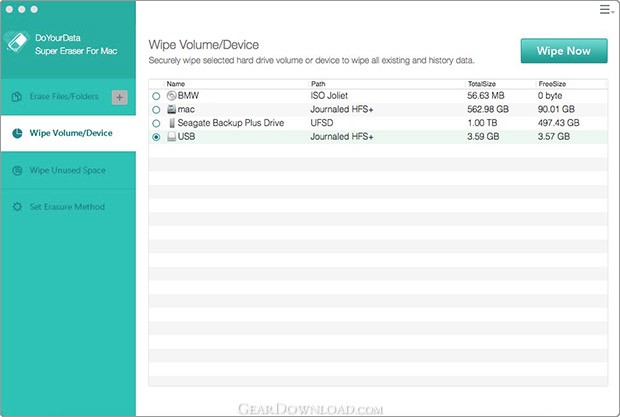
Task: Select the Seagate Backup Plus Drive radio button
Action: pos(156,123)
